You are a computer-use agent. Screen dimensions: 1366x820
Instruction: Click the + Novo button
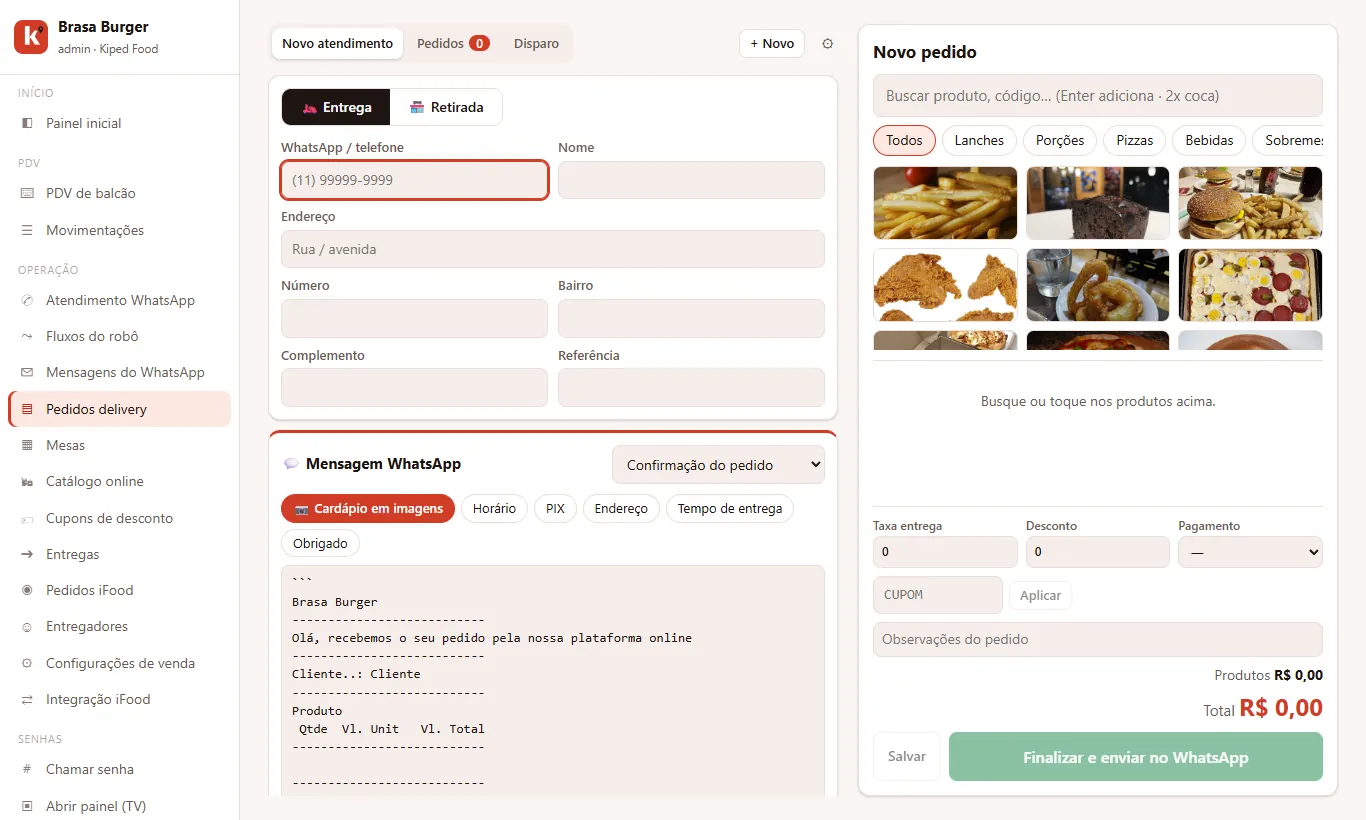click(772, 43)
